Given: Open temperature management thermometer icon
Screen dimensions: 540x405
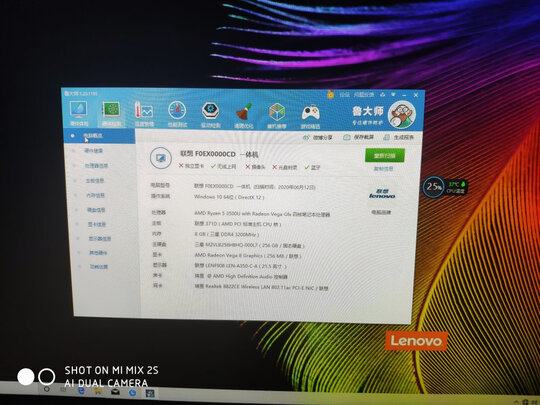Looking at the screenshot, I should (144, 110).
